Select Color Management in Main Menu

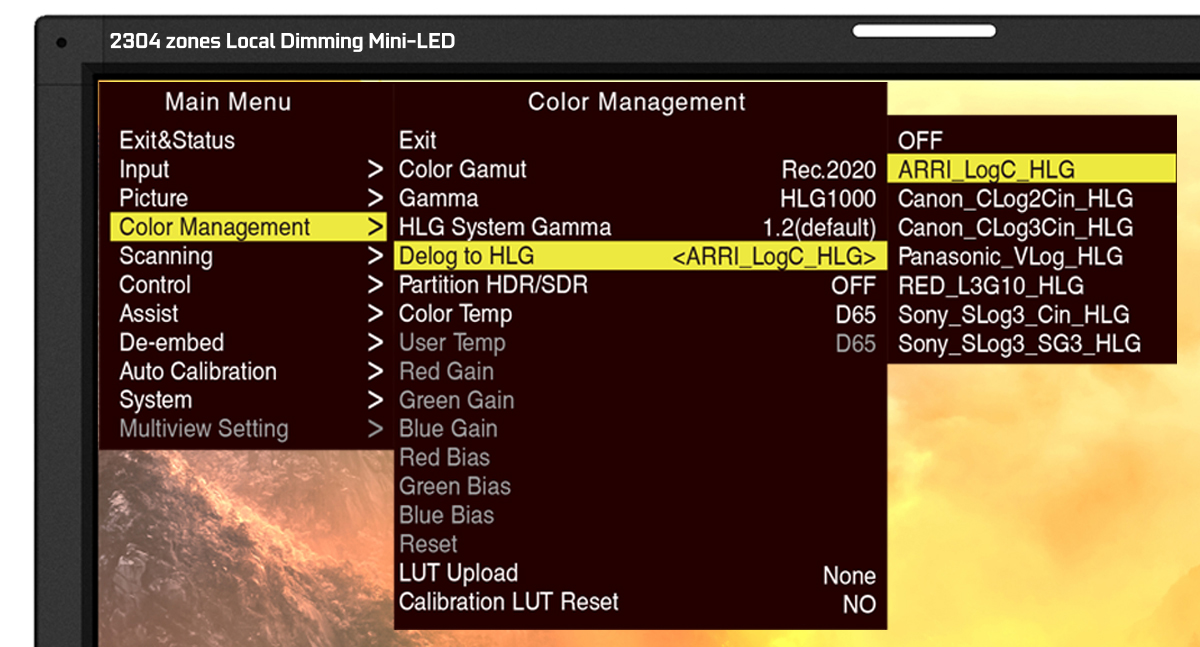click(215, 228)
